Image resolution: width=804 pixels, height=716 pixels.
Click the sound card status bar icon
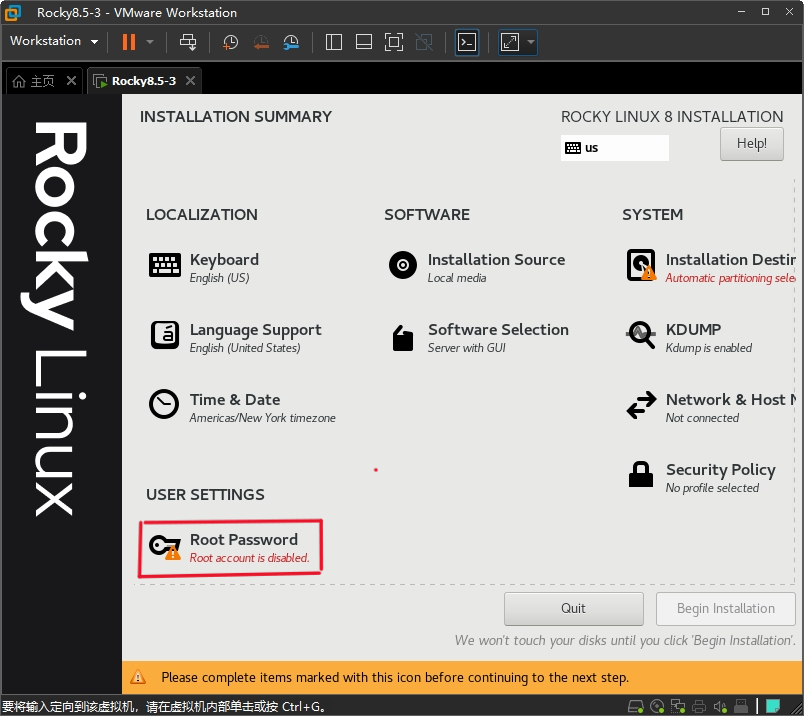[x=720, y=707]
